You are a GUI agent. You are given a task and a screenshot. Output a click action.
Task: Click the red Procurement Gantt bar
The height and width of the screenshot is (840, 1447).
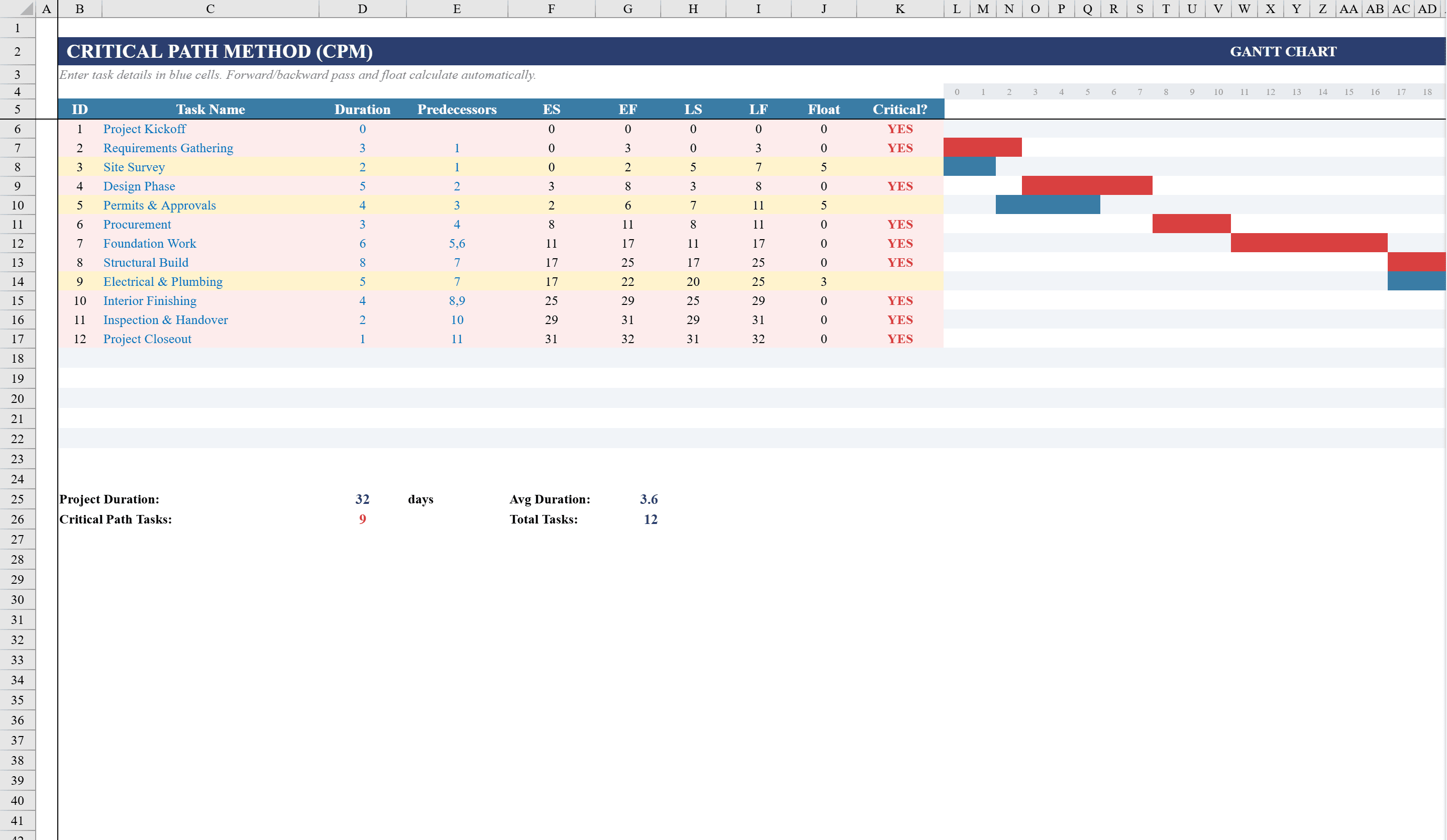pos(1191,224)
